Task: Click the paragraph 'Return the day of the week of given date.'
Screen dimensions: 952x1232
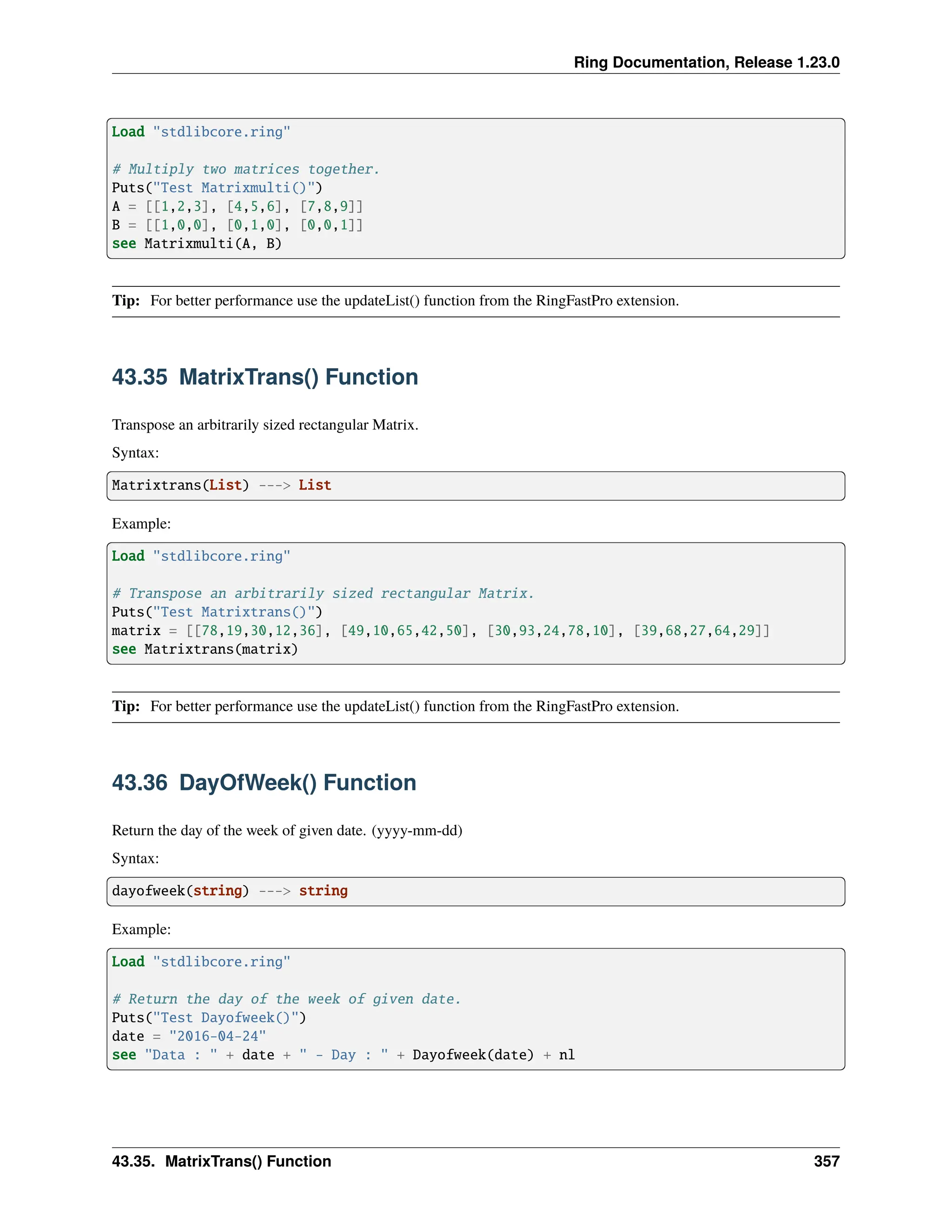Action: click(287, 830)
